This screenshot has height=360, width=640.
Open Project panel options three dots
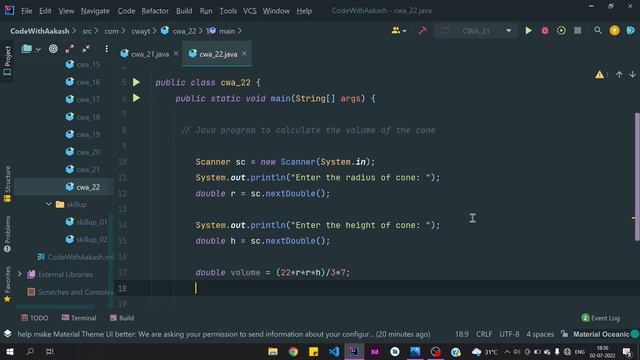106,49
